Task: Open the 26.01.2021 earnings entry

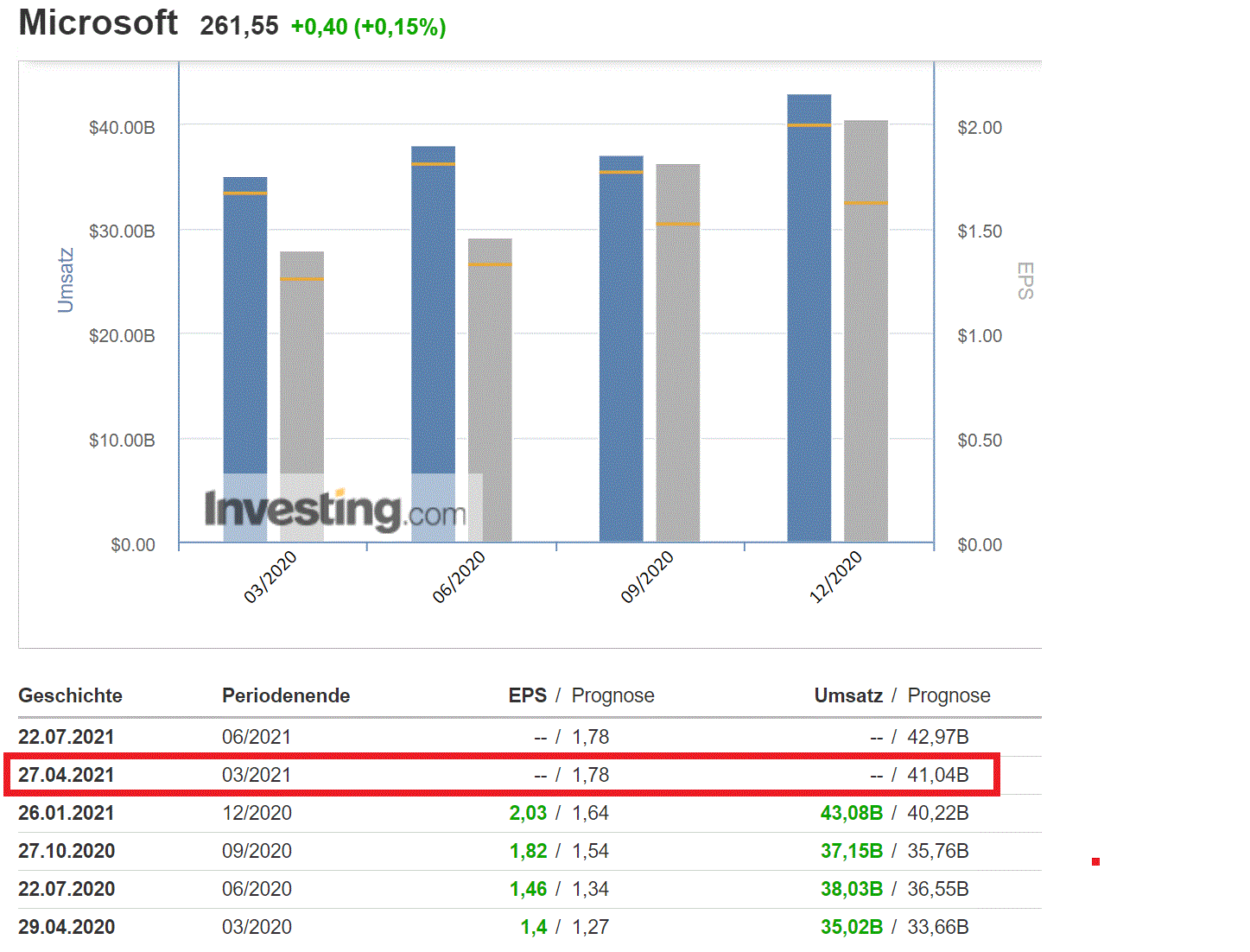Action: [x=67, y=813]
